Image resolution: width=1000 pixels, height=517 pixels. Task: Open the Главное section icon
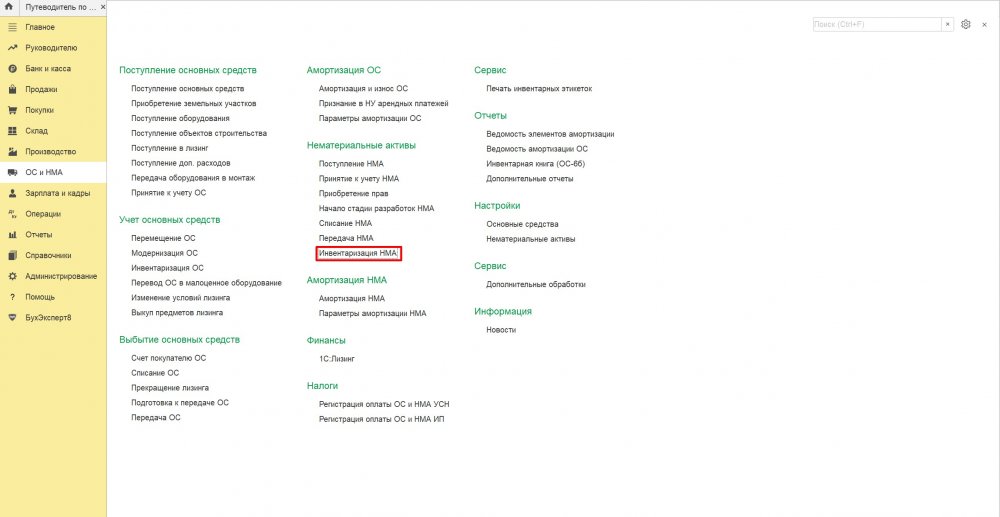tap(12, 27)
